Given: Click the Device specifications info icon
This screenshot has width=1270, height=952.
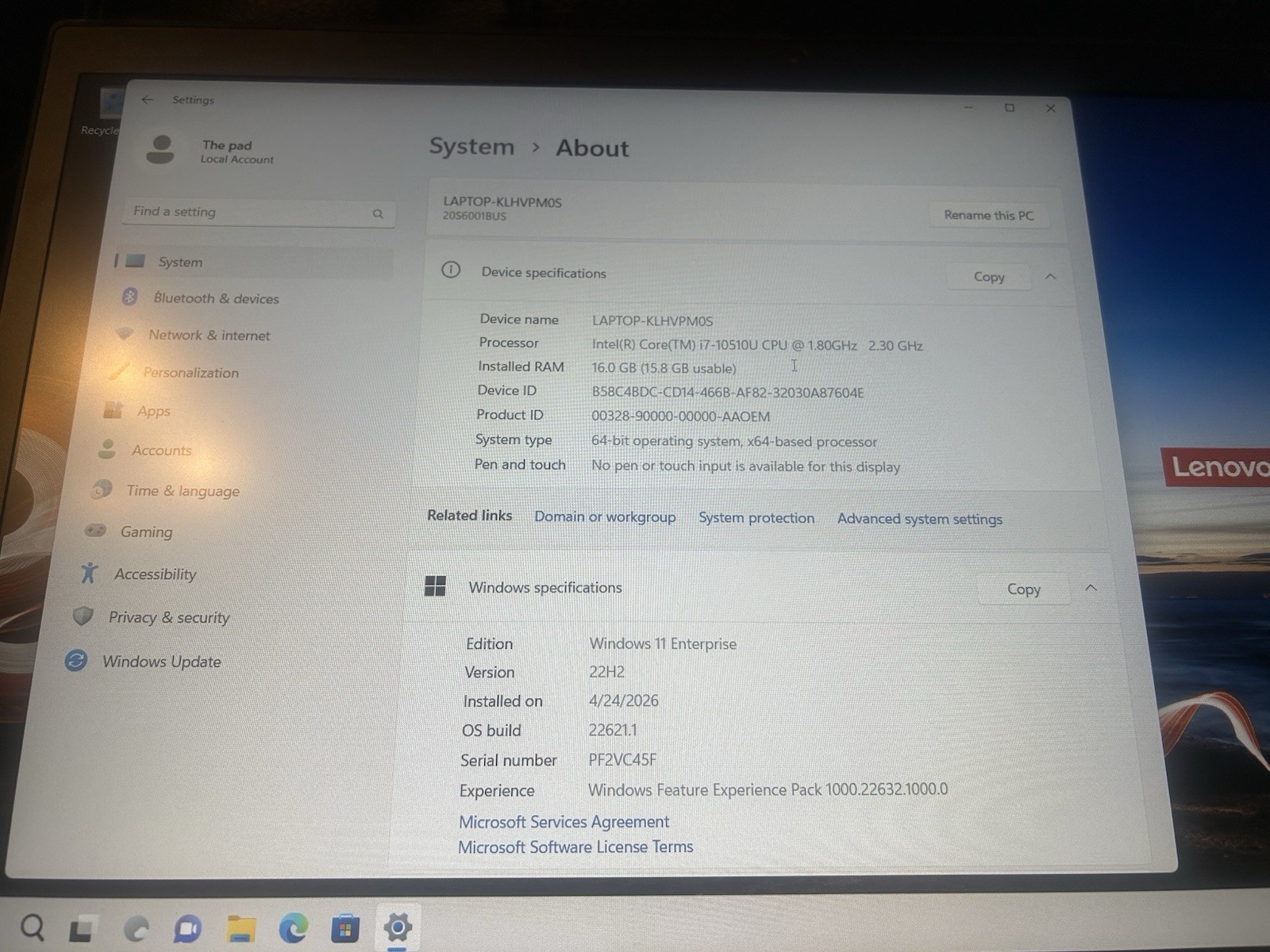Looking at the screenshot, I should point(451,270).
